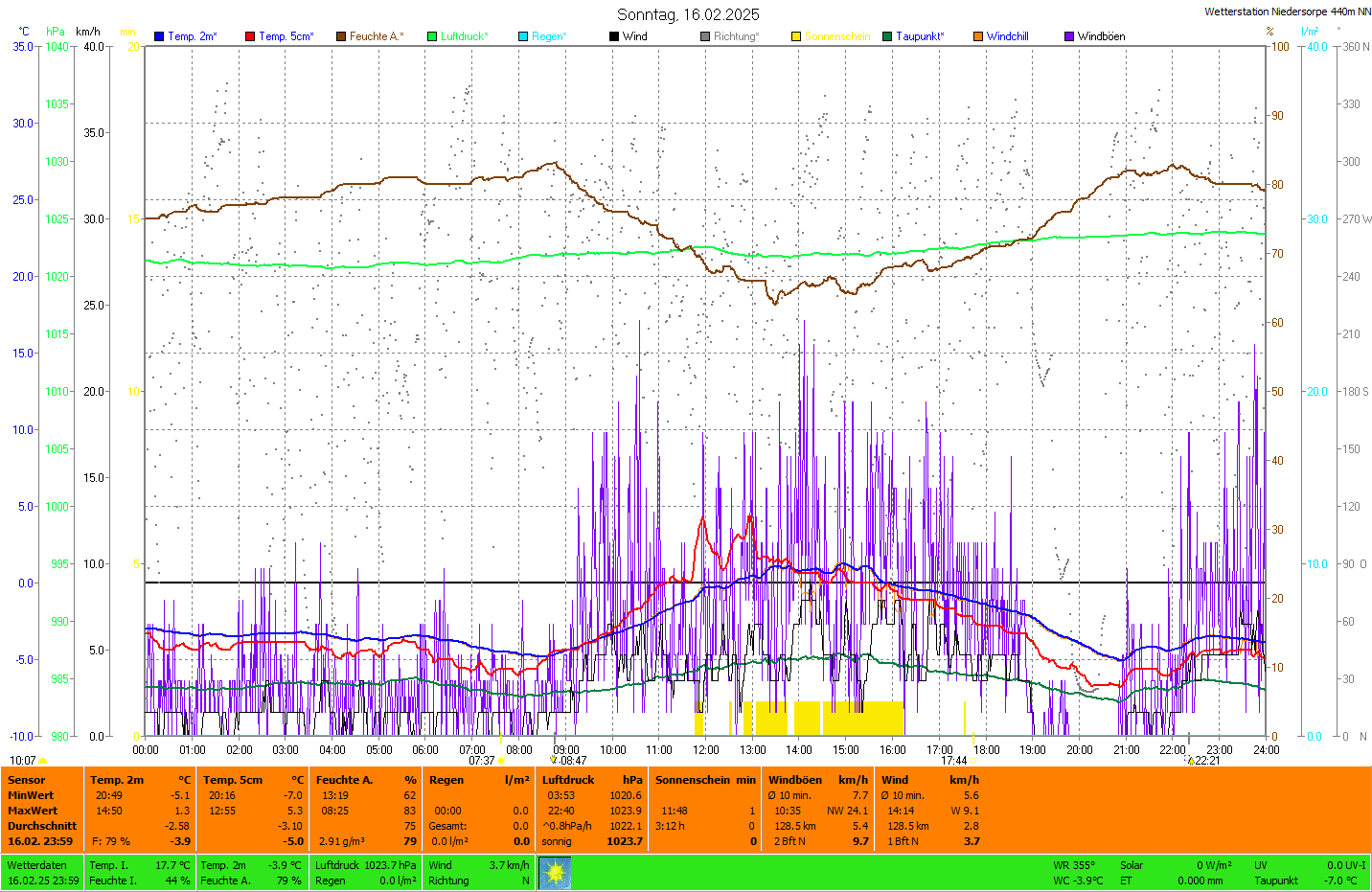Click the Windböen column header in the table
1372x892 pixels.
point(794,780)
